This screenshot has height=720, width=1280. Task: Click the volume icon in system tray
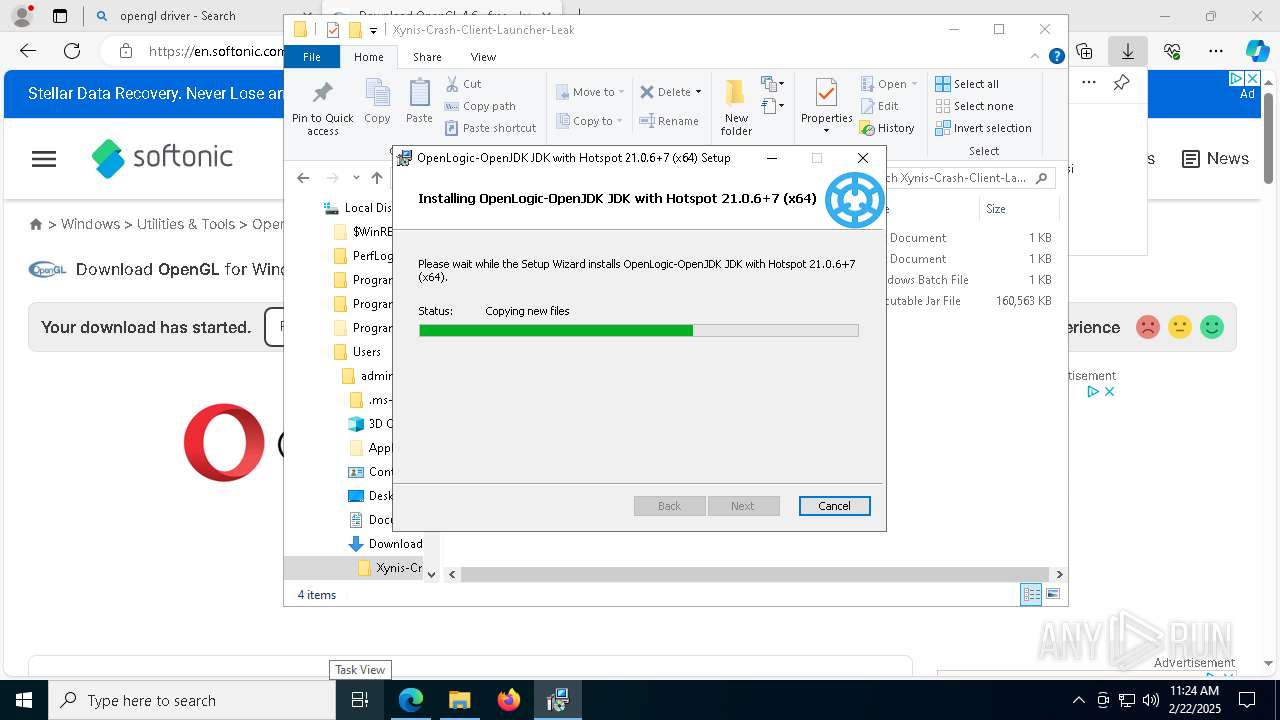click(1151, 700)
